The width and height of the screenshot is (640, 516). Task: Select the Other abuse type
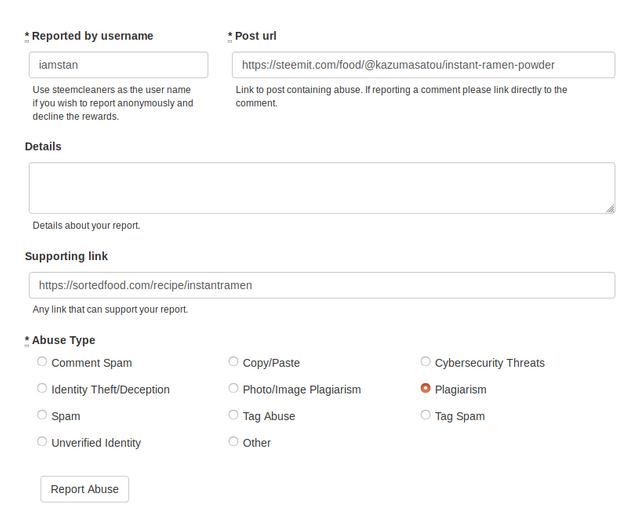233,442
